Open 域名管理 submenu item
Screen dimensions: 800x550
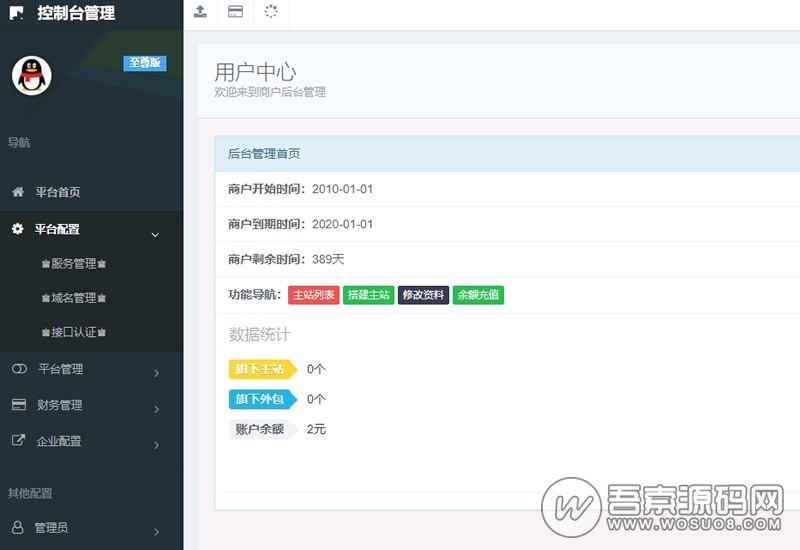pos(74,298)
